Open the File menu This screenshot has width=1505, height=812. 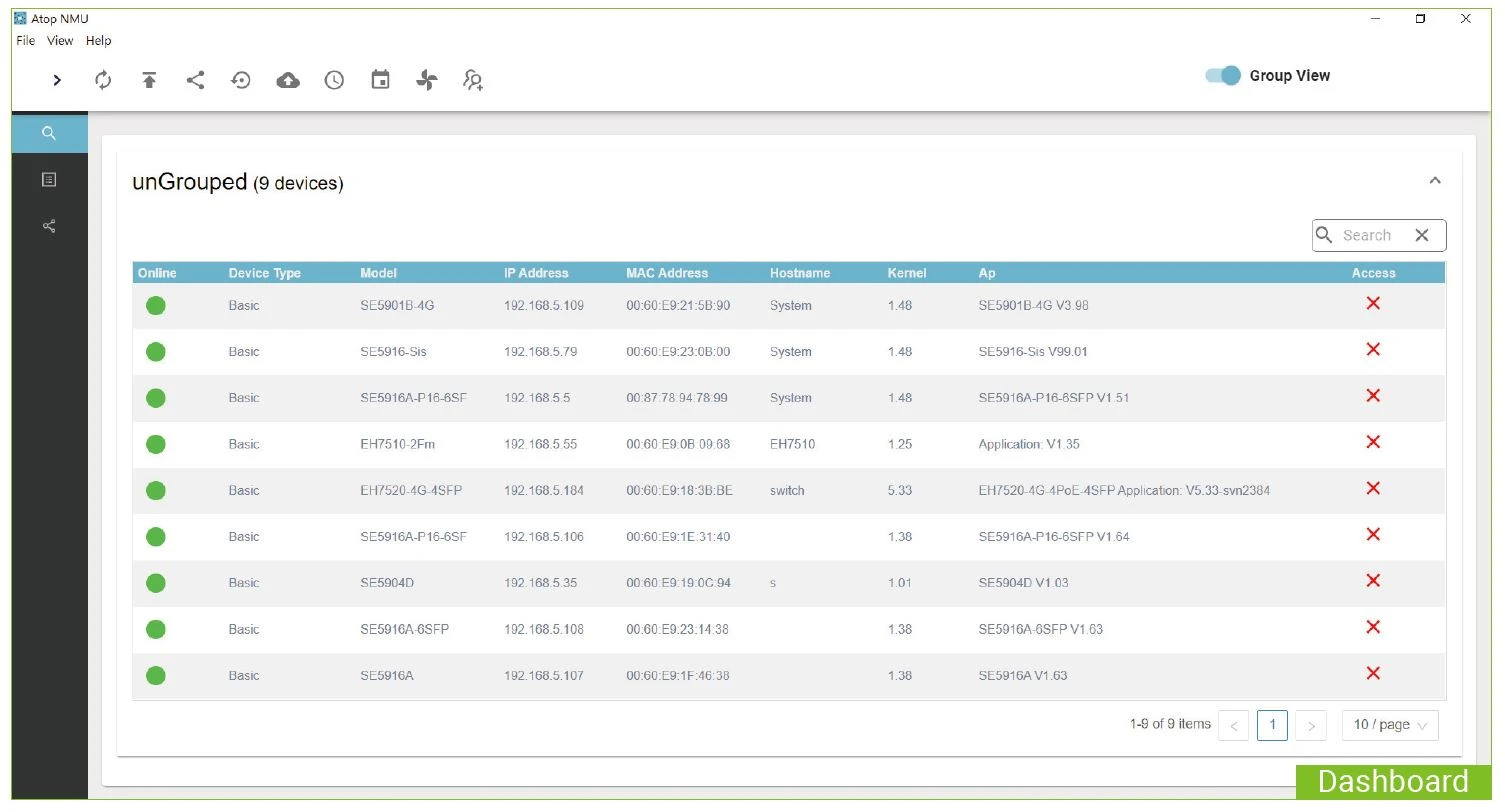click(26, 41)
